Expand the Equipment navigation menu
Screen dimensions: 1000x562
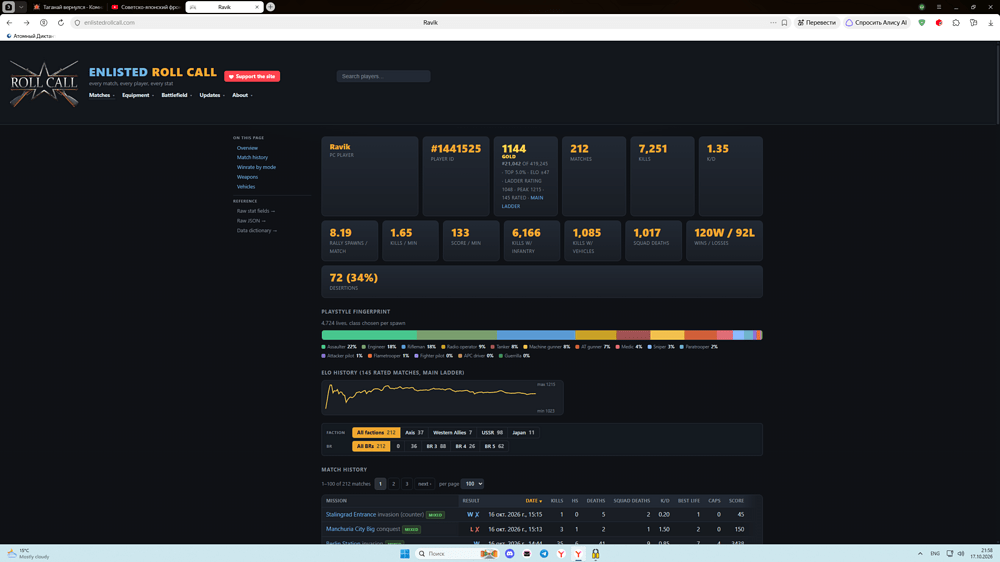[138, 95]
